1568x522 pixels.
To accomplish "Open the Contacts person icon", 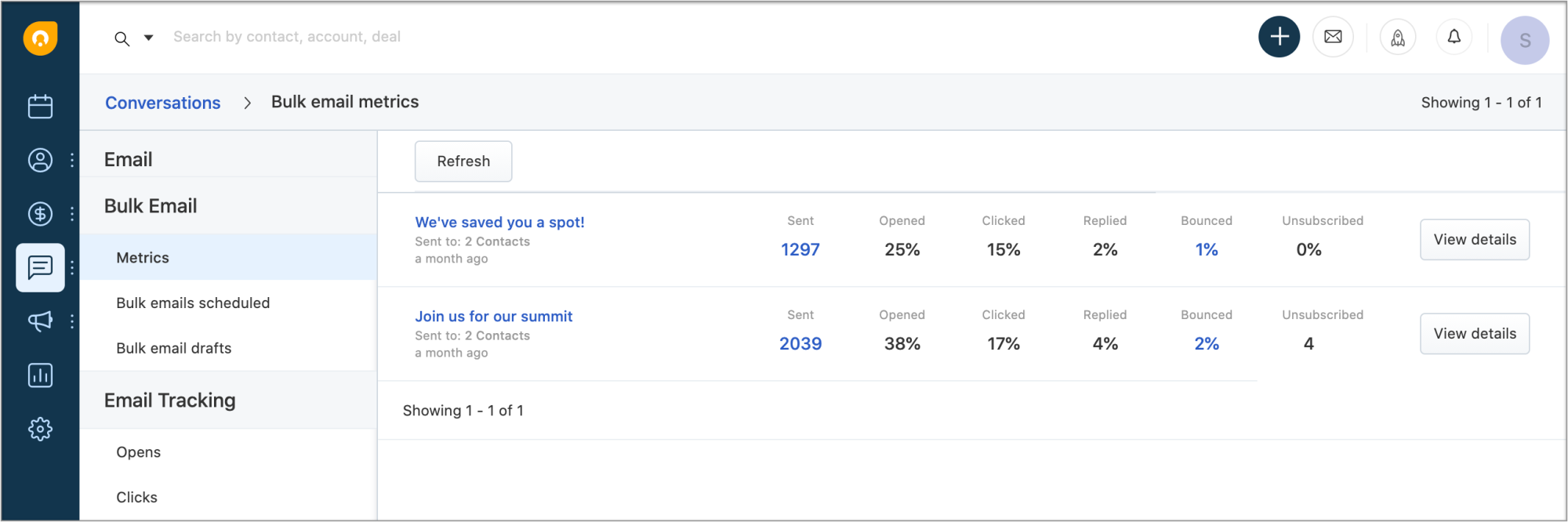I will (x=40, y=160).
